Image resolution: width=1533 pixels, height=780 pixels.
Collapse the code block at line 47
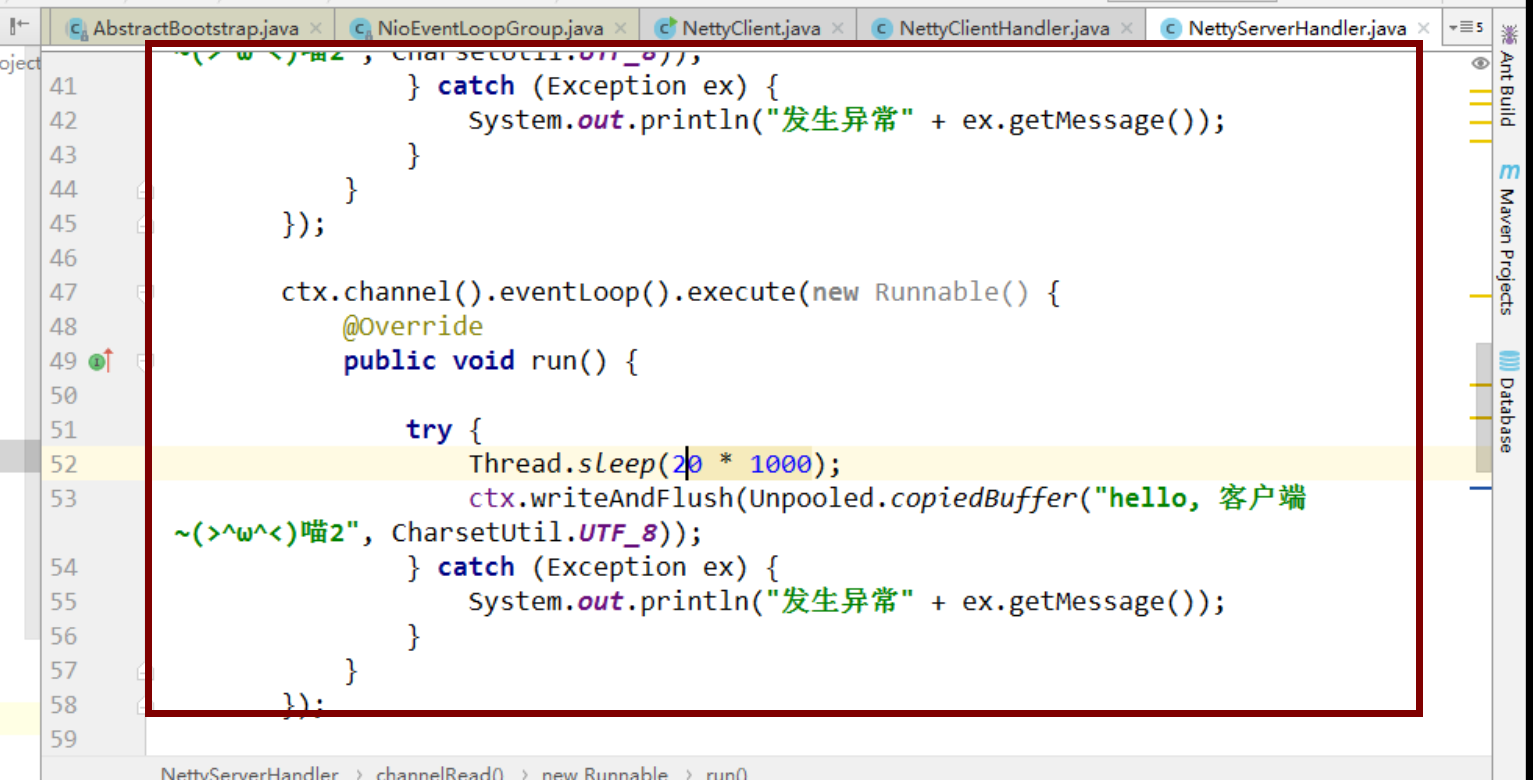tap(145, 293)
